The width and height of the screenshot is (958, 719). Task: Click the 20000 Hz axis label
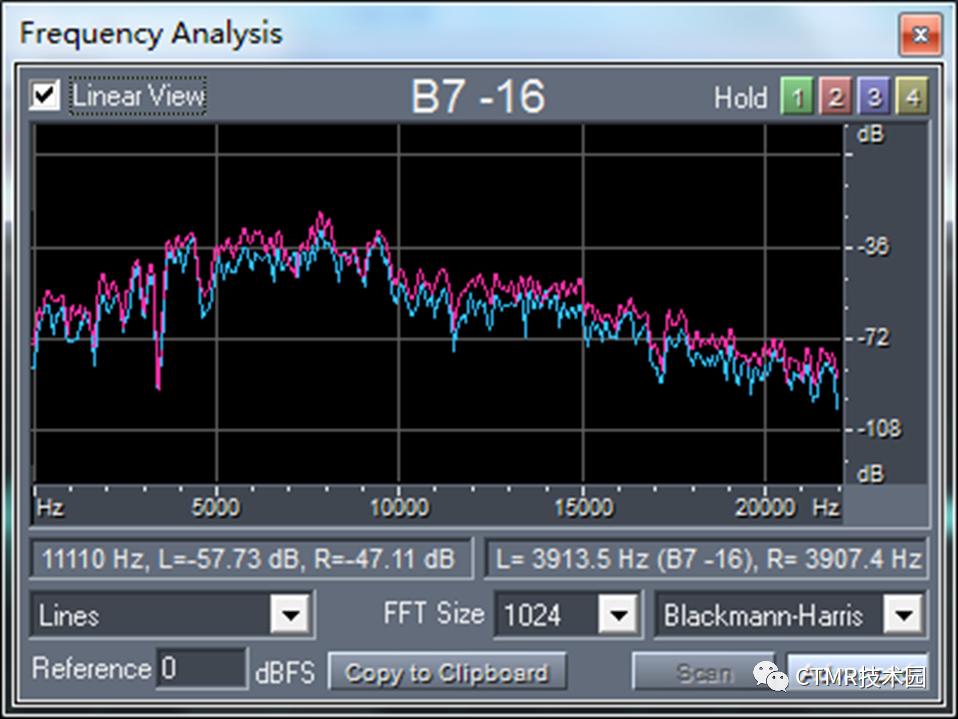tap(765, 507)
